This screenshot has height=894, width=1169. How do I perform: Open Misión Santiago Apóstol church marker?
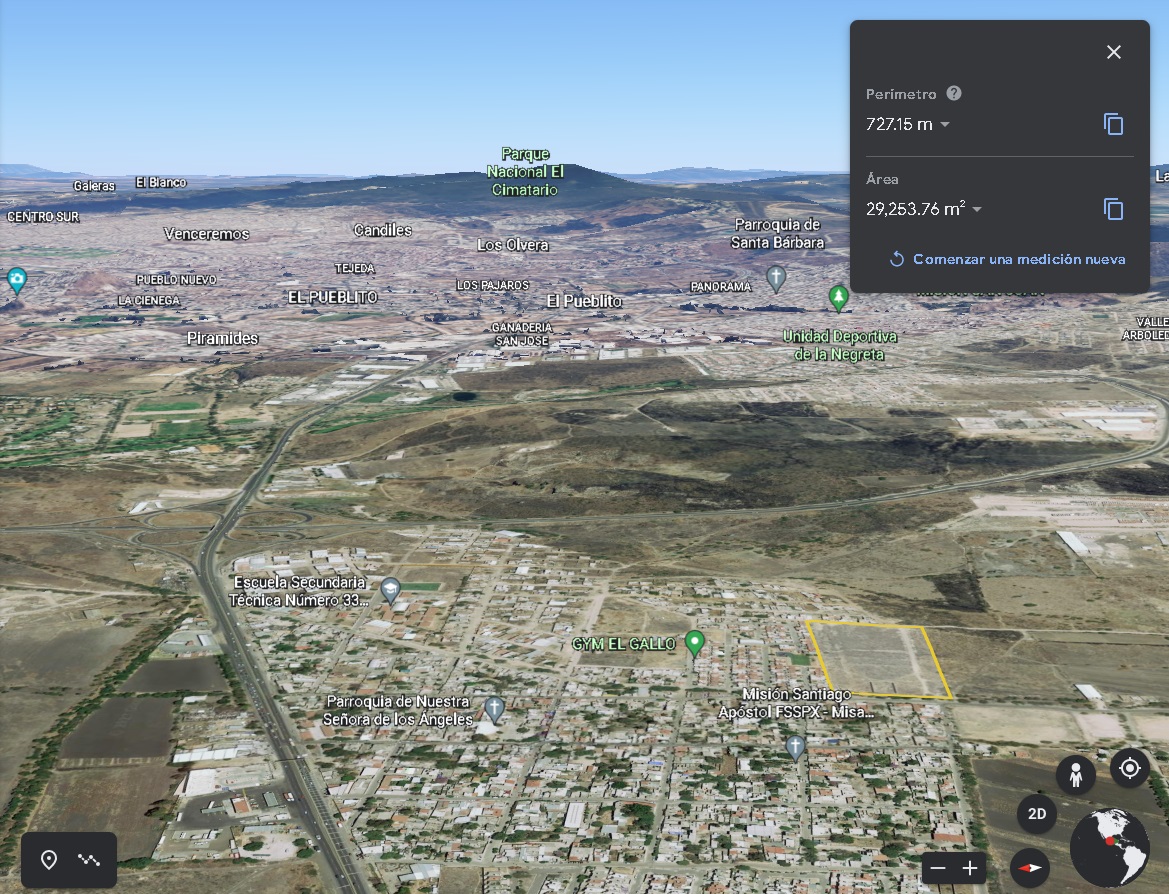795,746
